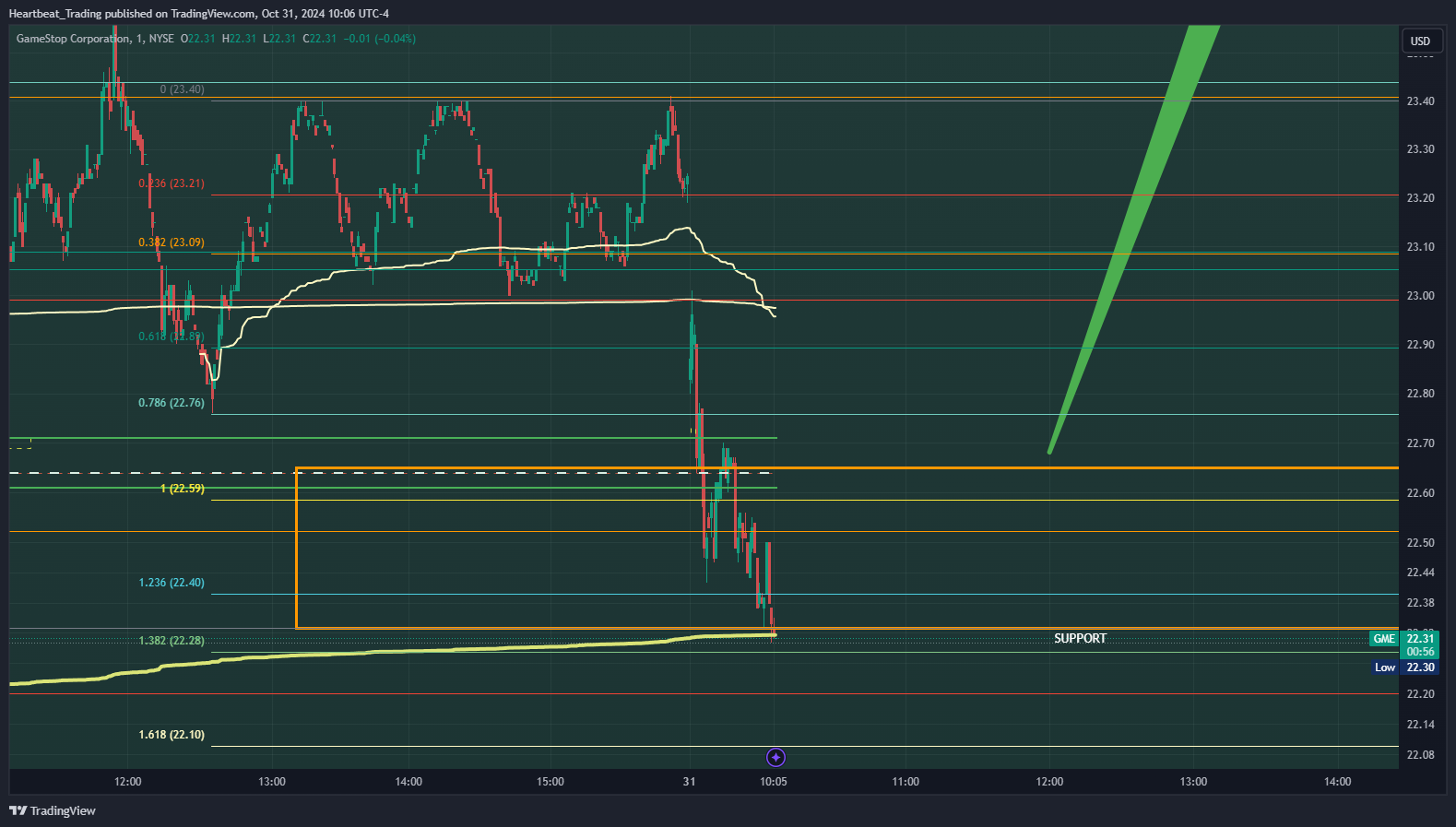Click the 10:05 time axis label
Screen dimensions: 1456x827
[773, 782]
